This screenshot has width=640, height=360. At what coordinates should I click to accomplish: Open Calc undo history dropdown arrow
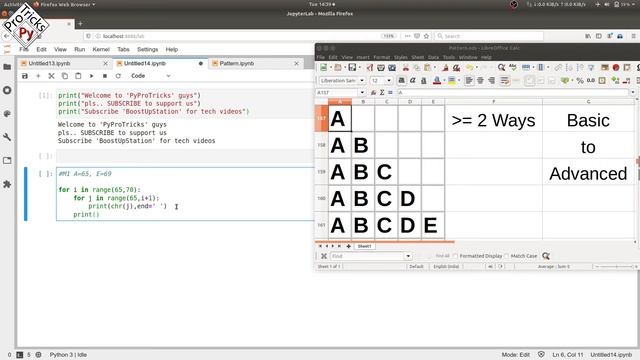point(477,67)
